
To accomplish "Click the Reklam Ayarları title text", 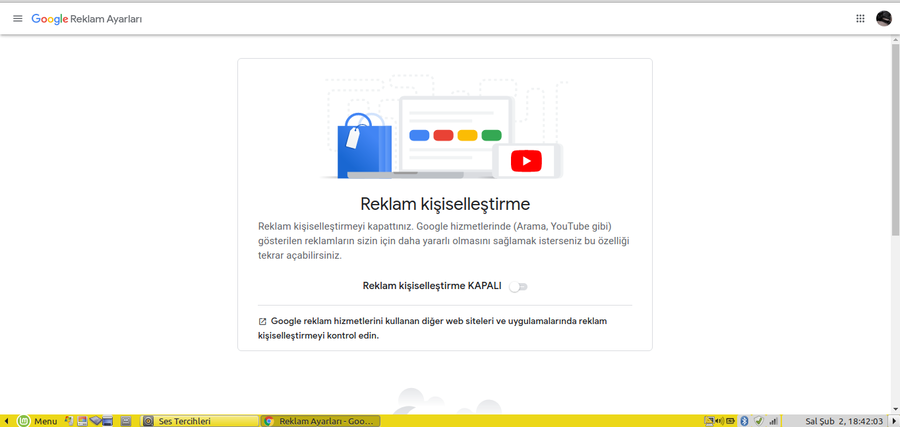I will tap(106, 19).
